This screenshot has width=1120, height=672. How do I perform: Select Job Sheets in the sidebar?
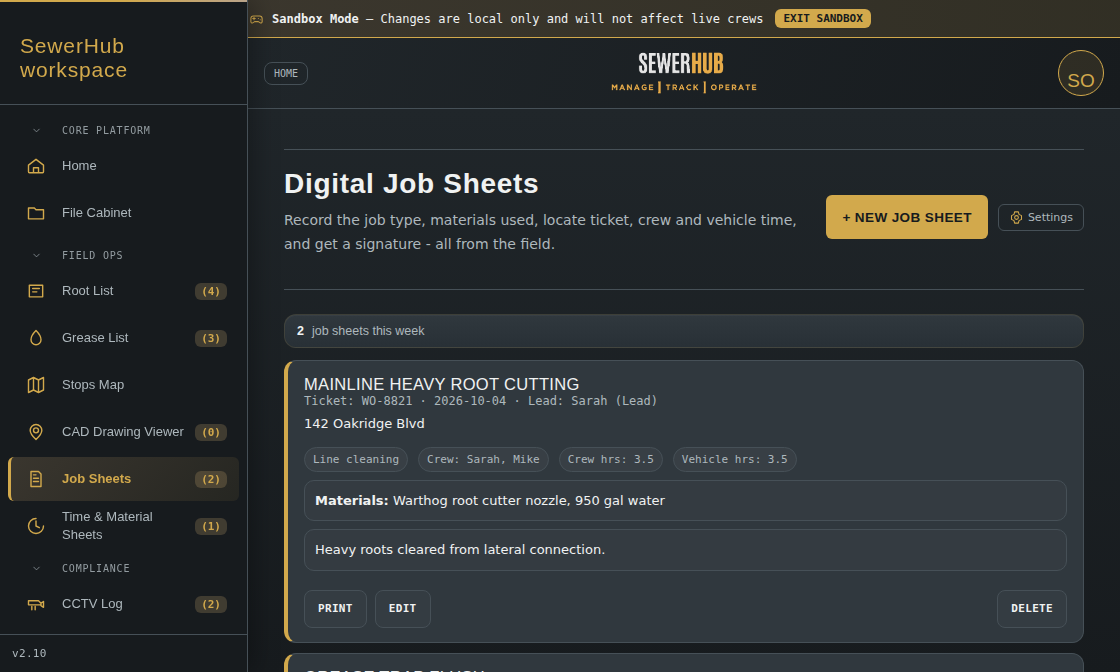[x=123, y=479]
